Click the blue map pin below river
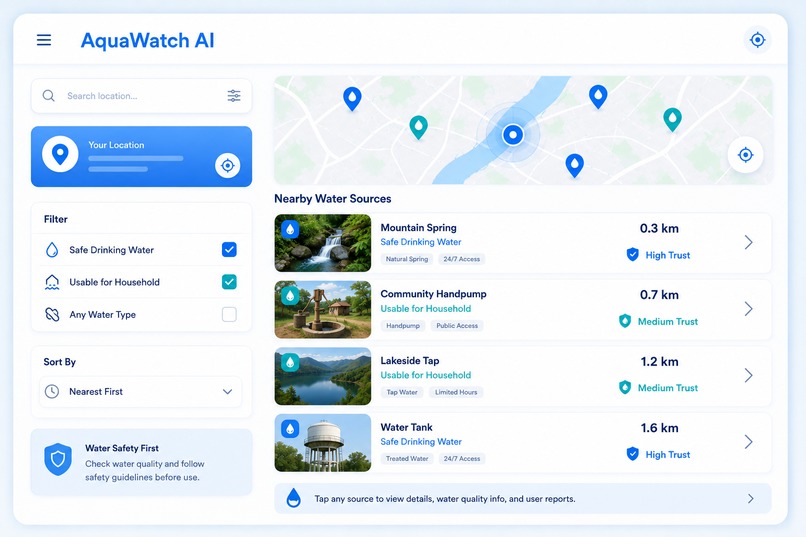The width and height of the screenshot is (806, 537). click(575, 165)
